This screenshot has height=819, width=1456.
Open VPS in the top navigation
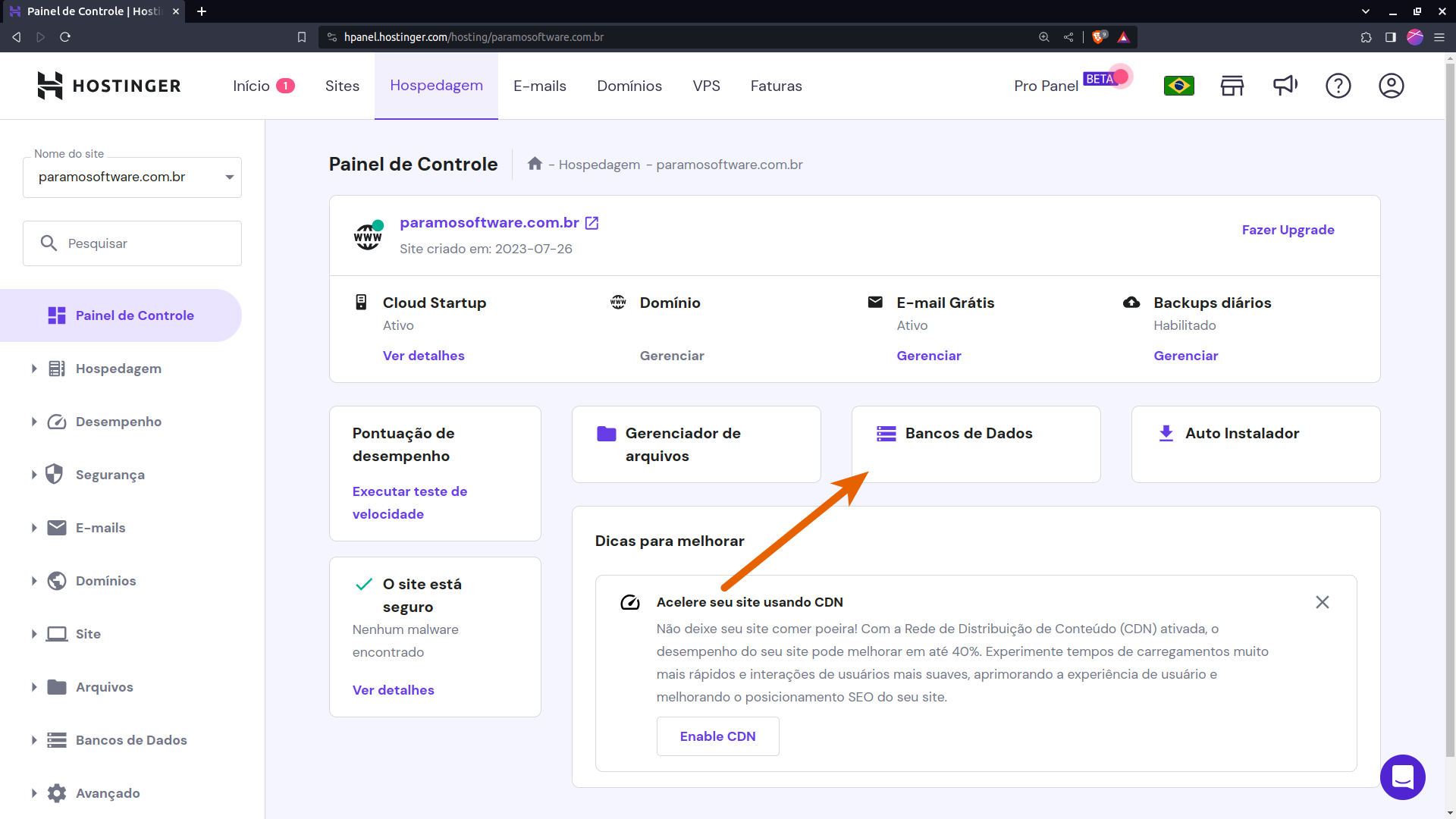706,86
